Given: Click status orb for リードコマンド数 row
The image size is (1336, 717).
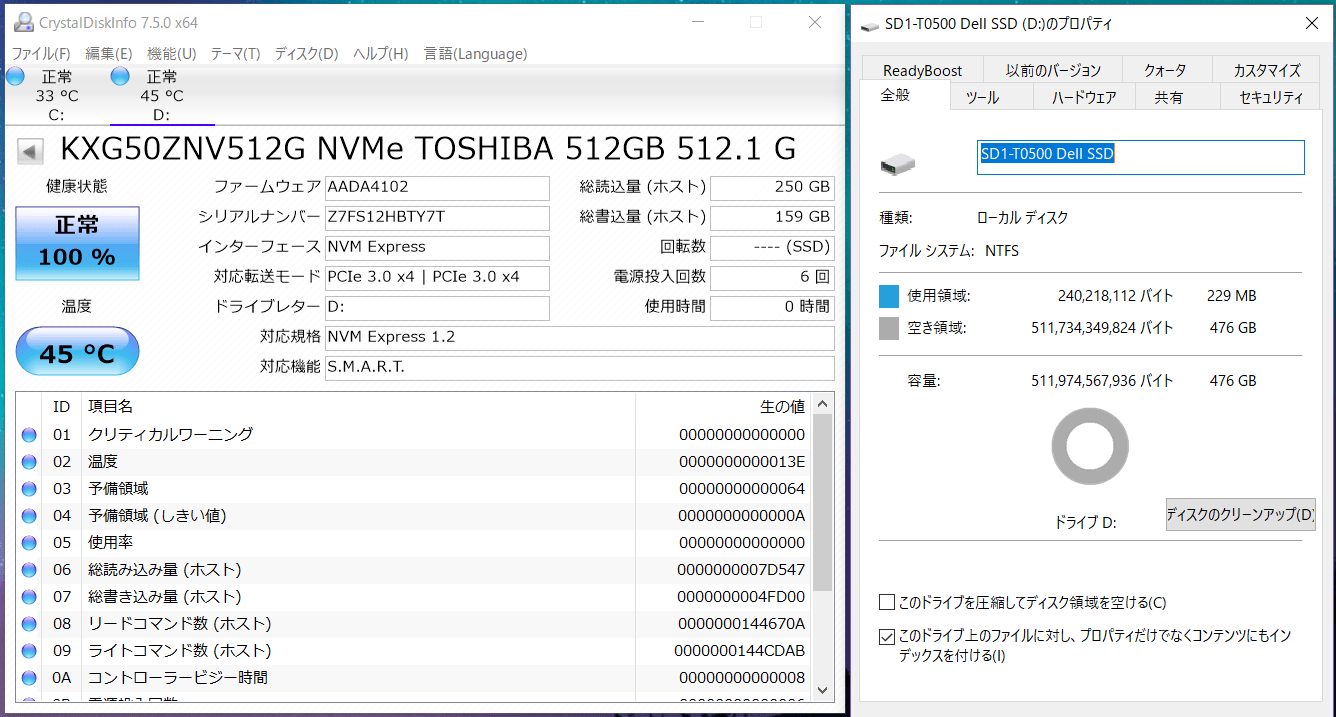Looking at the screenshot, I should click(29, 624).
